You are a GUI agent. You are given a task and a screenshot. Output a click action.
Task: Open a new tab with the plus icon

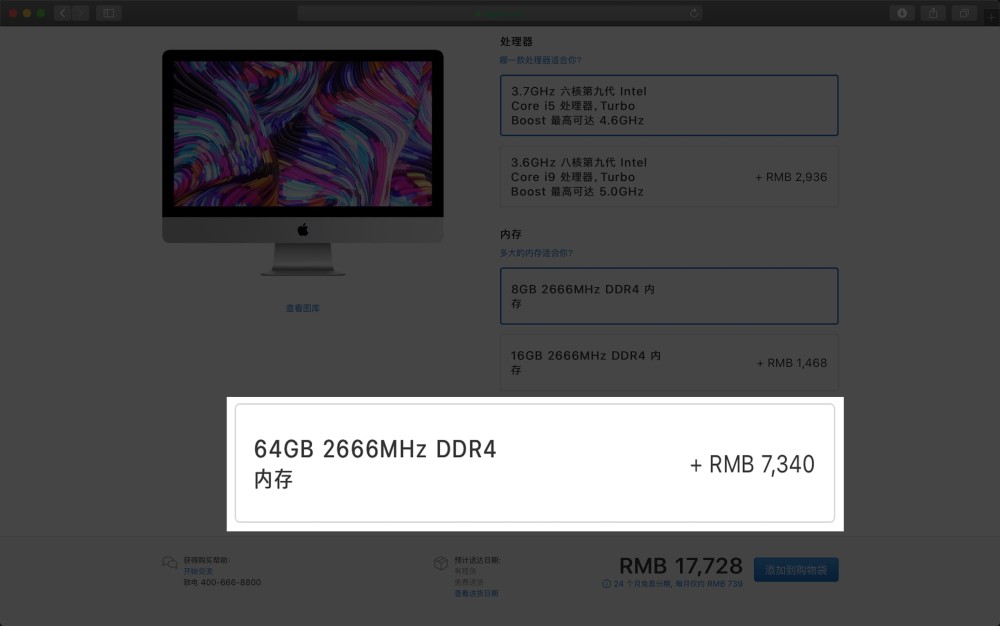click(992, 17)
